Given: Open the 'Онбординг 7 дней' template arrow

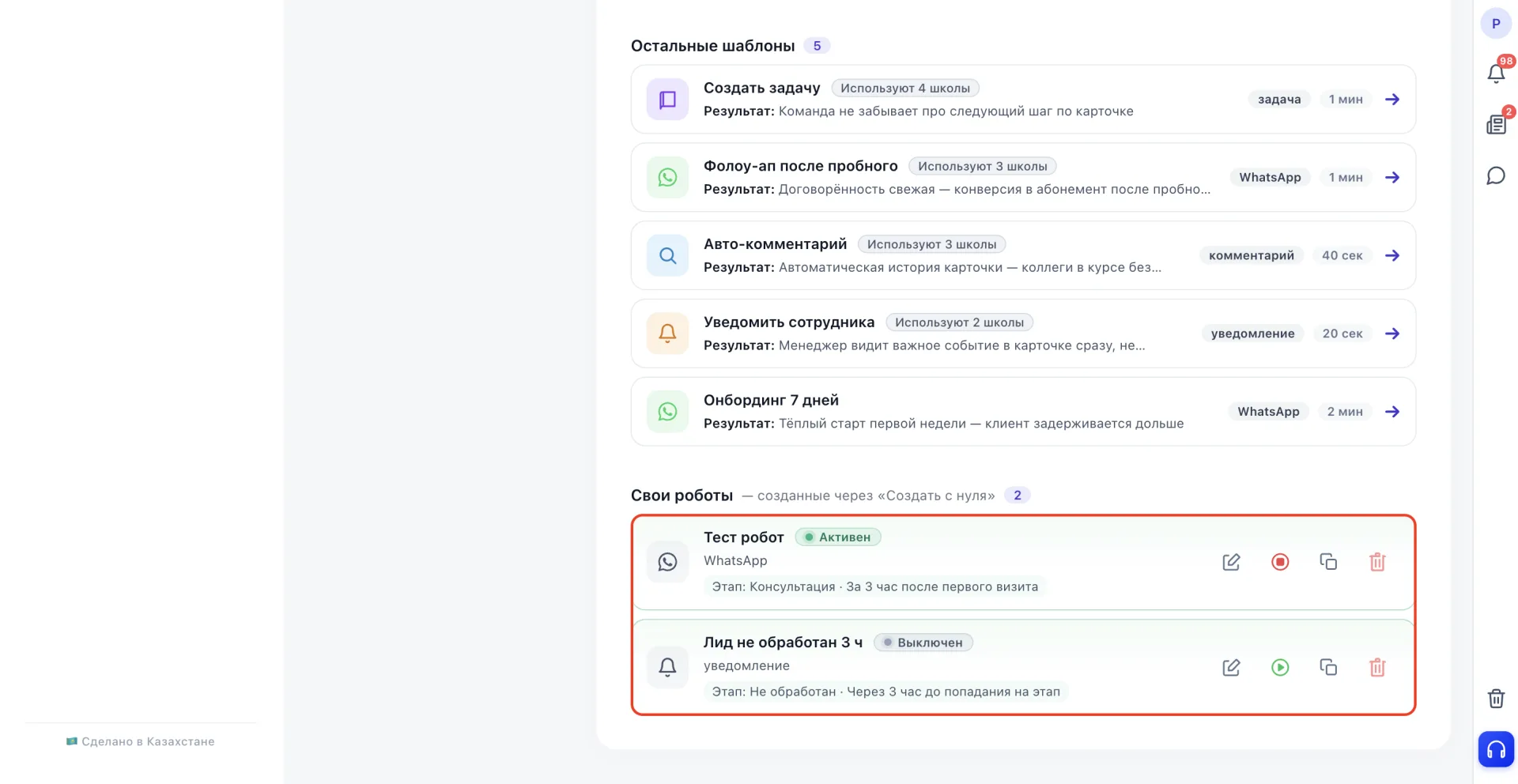Looking at the screenshot, I should pos(1392,412).
